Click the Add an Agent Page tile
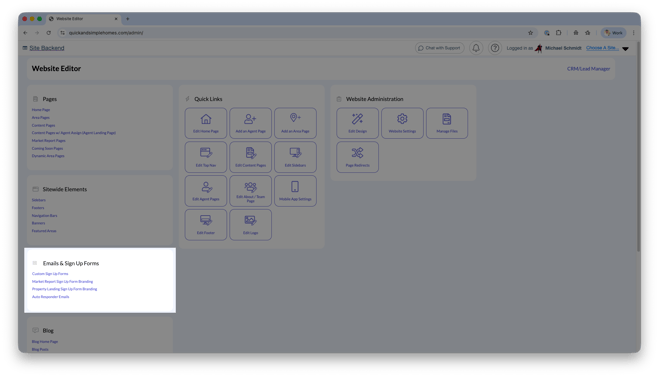 coord(250,123)
